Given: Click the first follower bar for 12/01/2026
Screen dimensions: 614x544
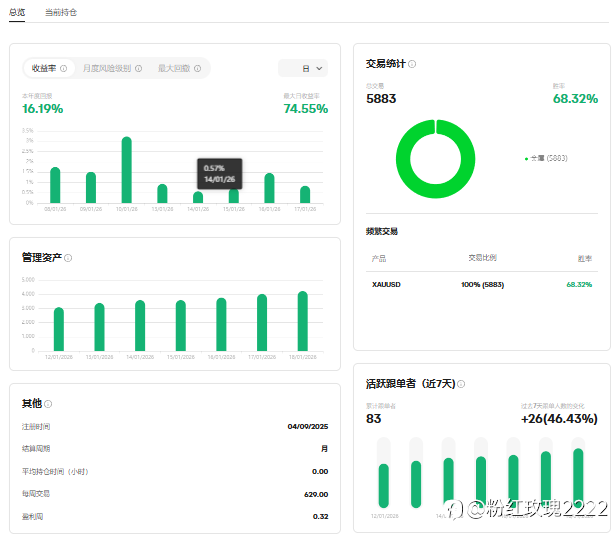Looking at the screenshot, I should 384,486.
